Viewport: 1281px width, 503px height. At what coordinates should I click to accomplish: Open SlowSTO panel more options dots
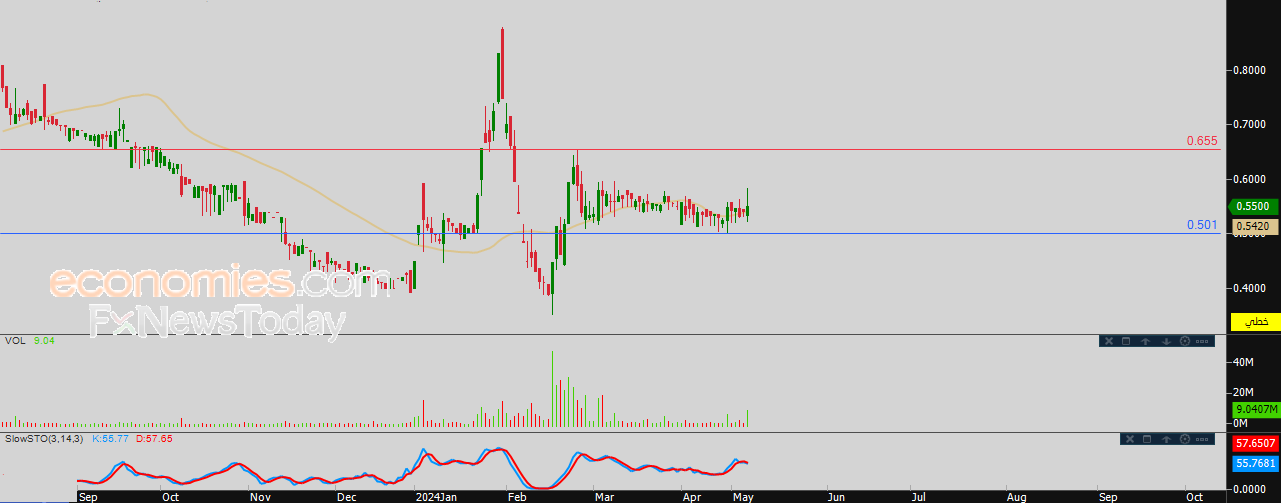[1203, 438]
